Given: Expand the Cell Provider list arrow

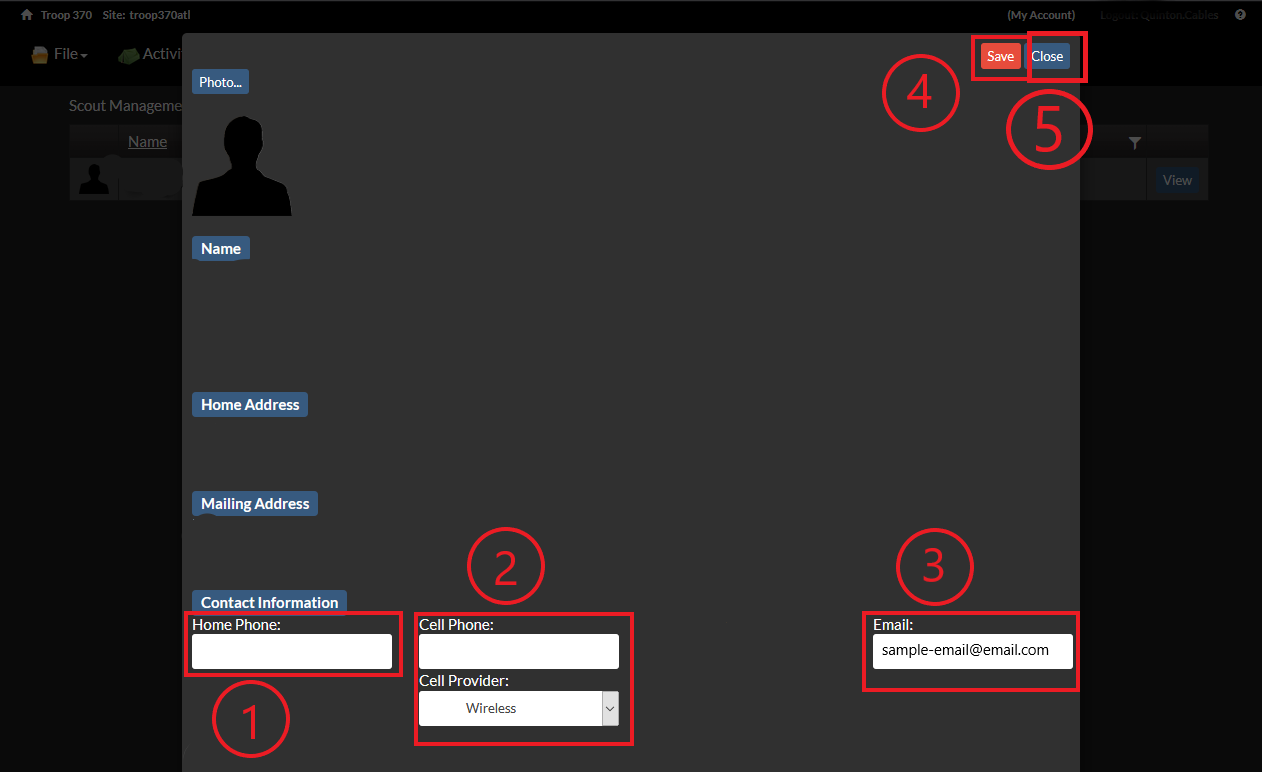Looking at the screenshot, I should [x=610, y=708].
